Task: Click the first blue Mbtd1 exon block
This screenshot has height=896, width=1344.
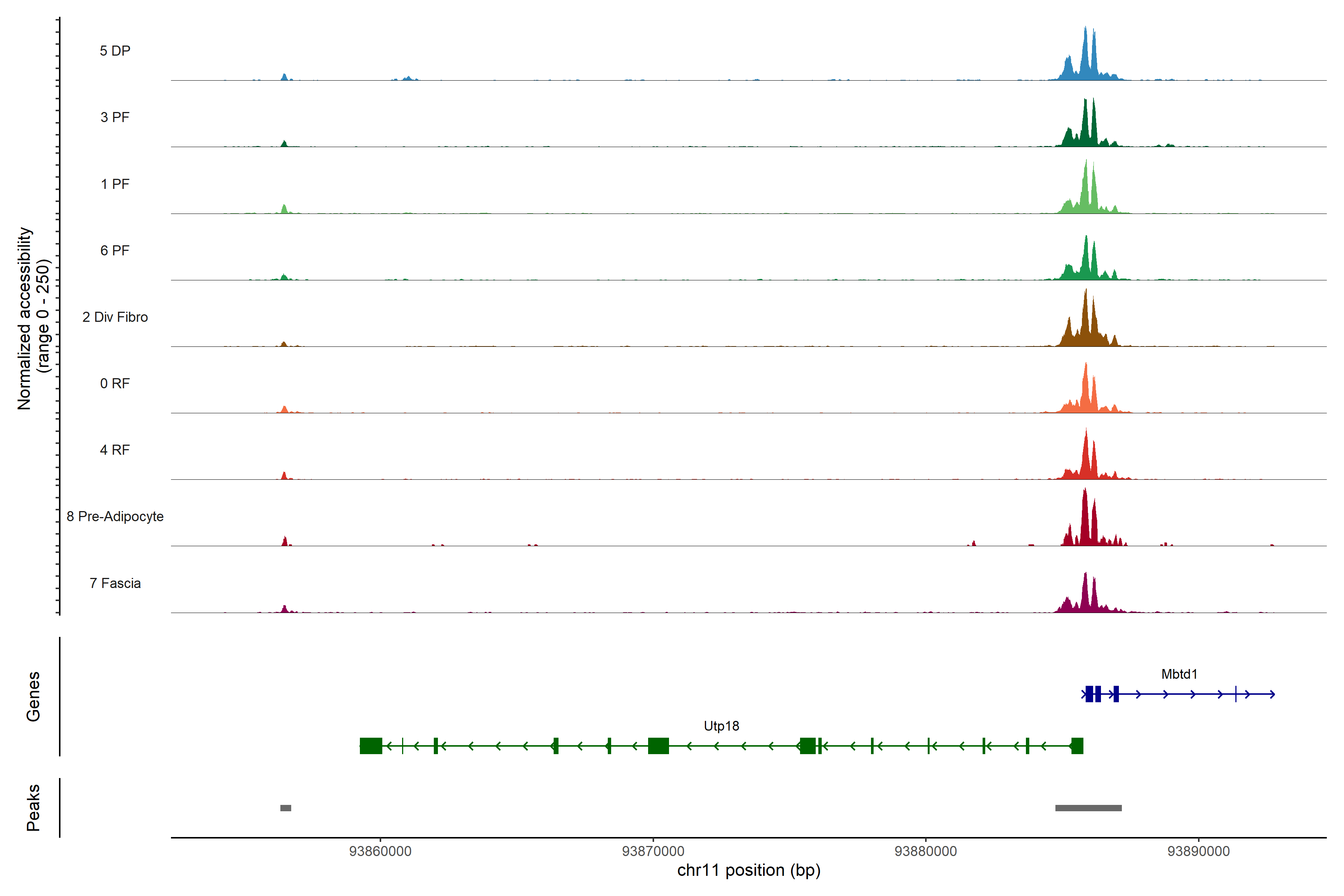Action: [x=1089, y=694]
